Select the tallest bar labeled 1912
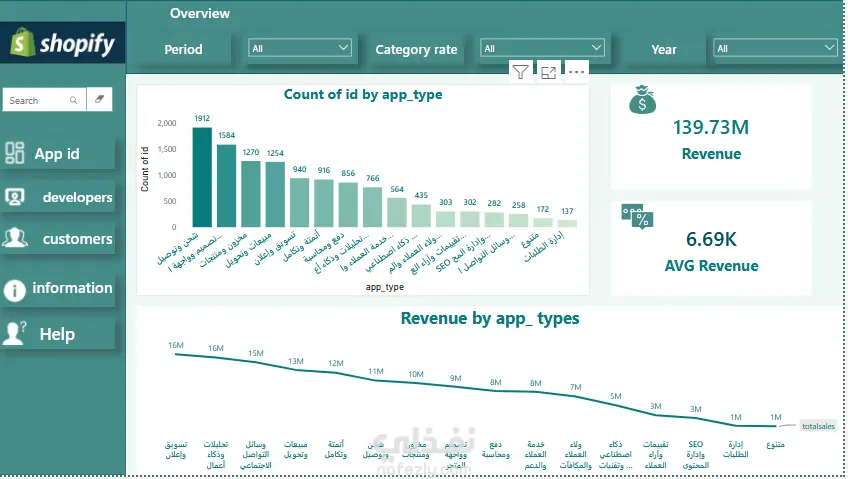This screenshot has height=479, width=848. pos(202,177)
